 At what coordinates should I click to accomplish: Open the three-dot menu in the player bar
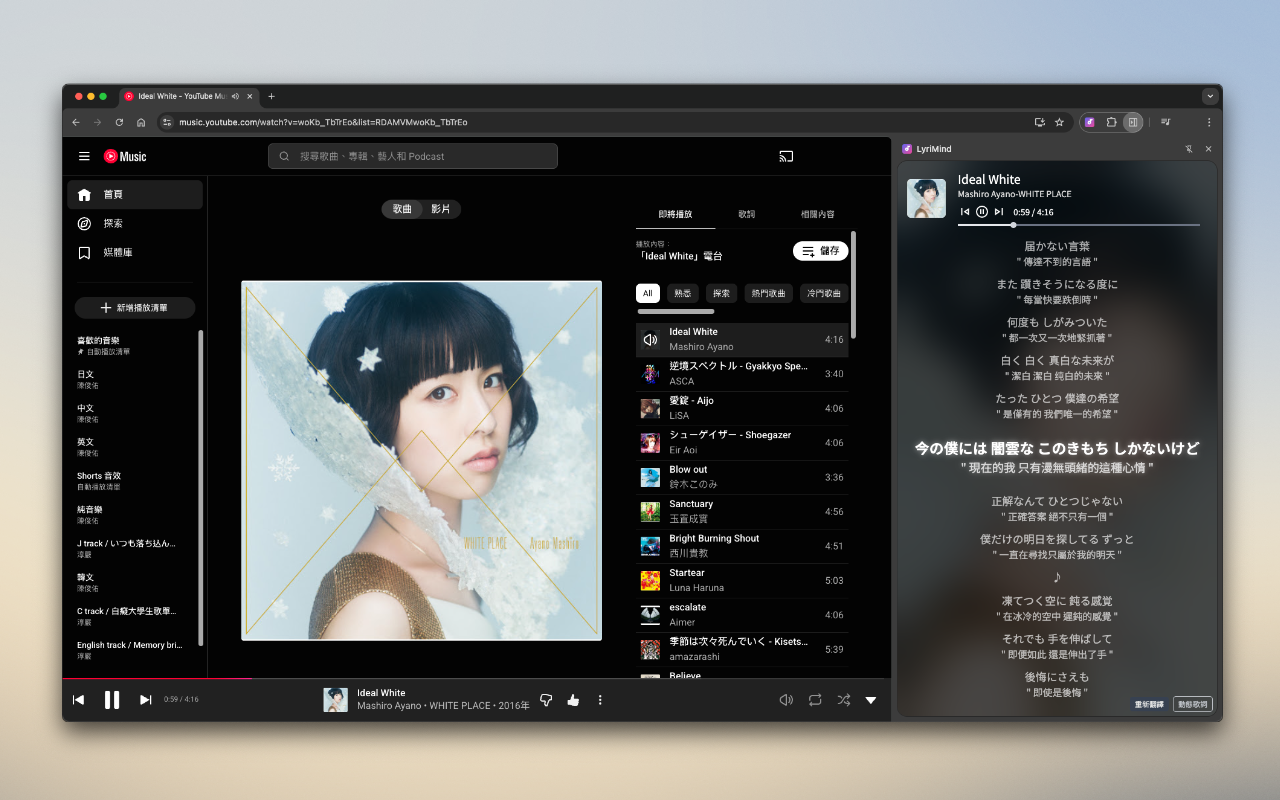click(599, 700)
